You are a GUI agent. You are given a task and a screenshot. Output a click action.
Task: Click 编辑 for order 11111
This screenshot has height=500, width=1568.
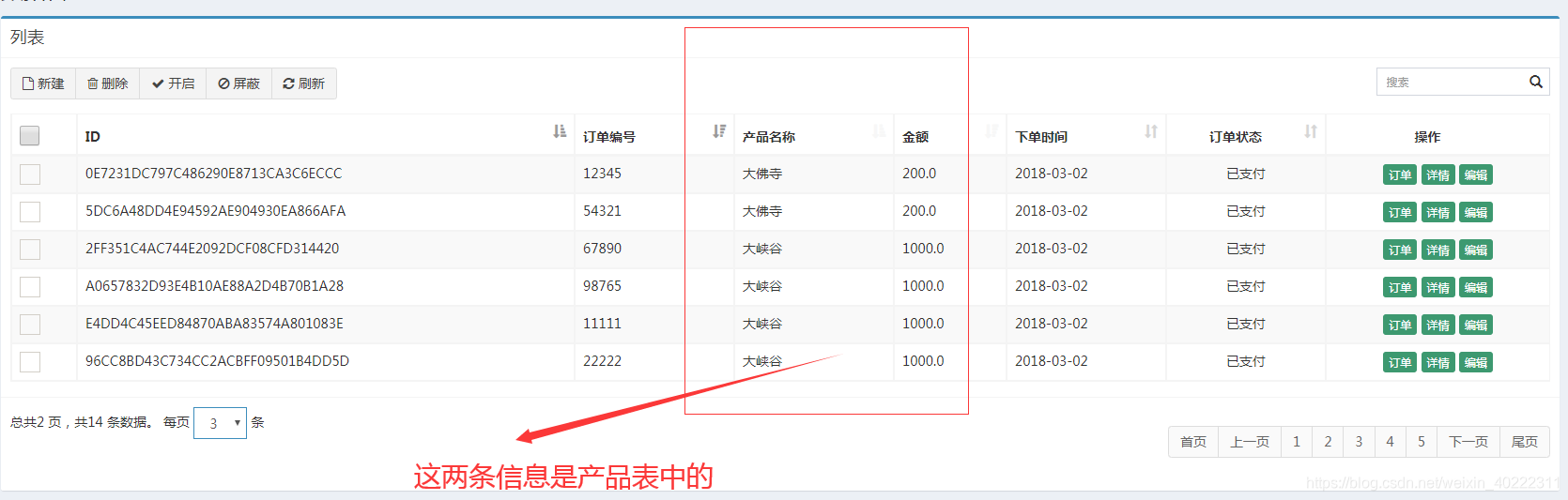pos(1476,325)
